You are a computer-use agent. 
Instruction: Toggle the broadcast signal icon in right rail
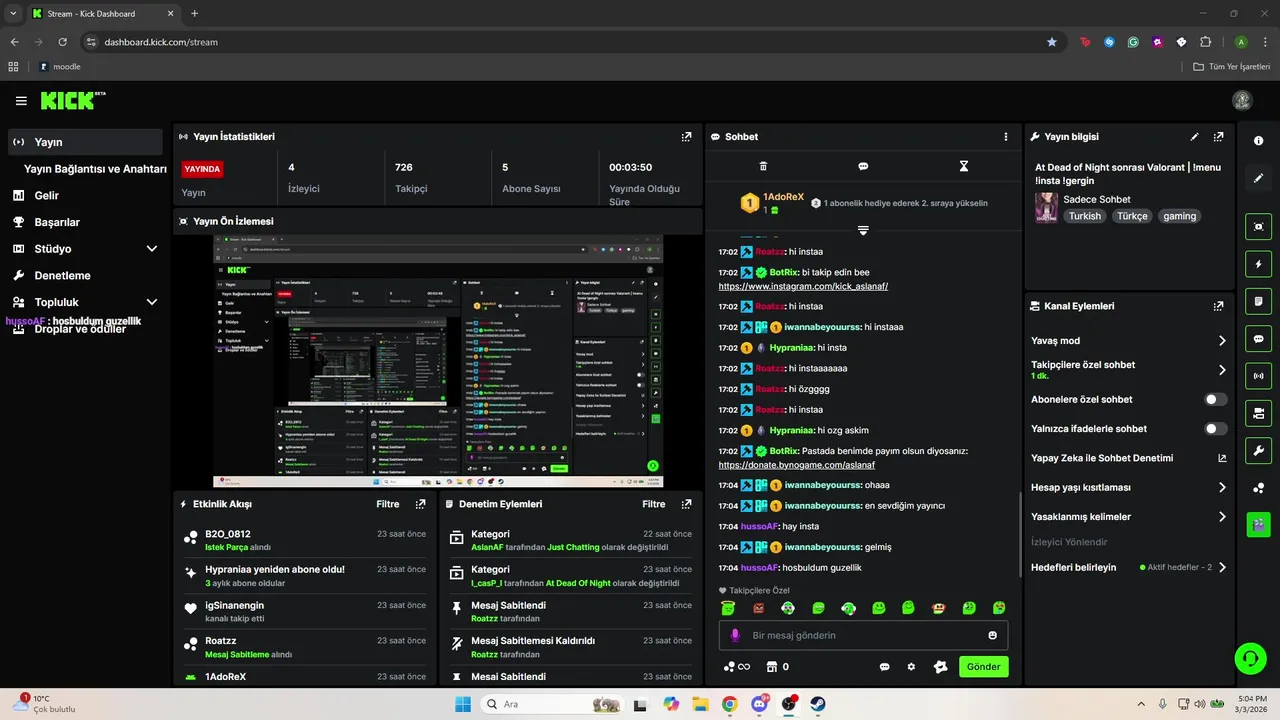[x=1258, y=376]
